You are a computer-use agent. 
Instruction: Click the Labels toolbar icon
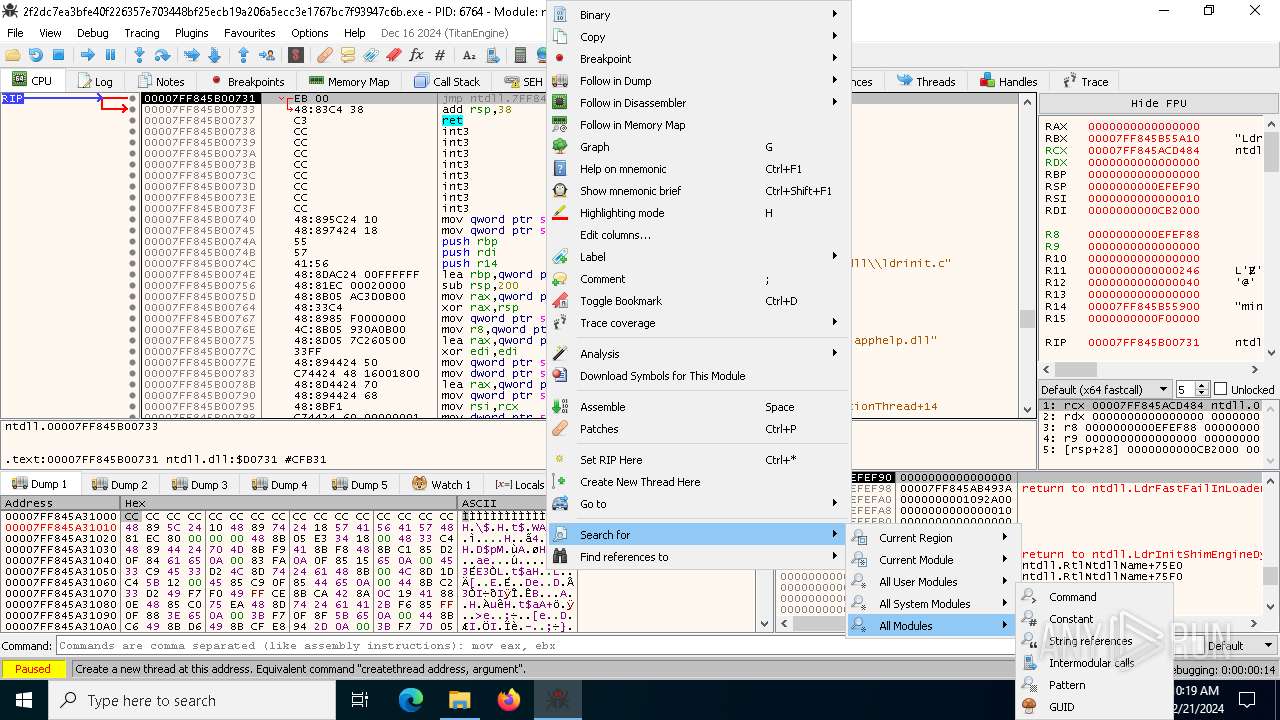tap(370, 55)
